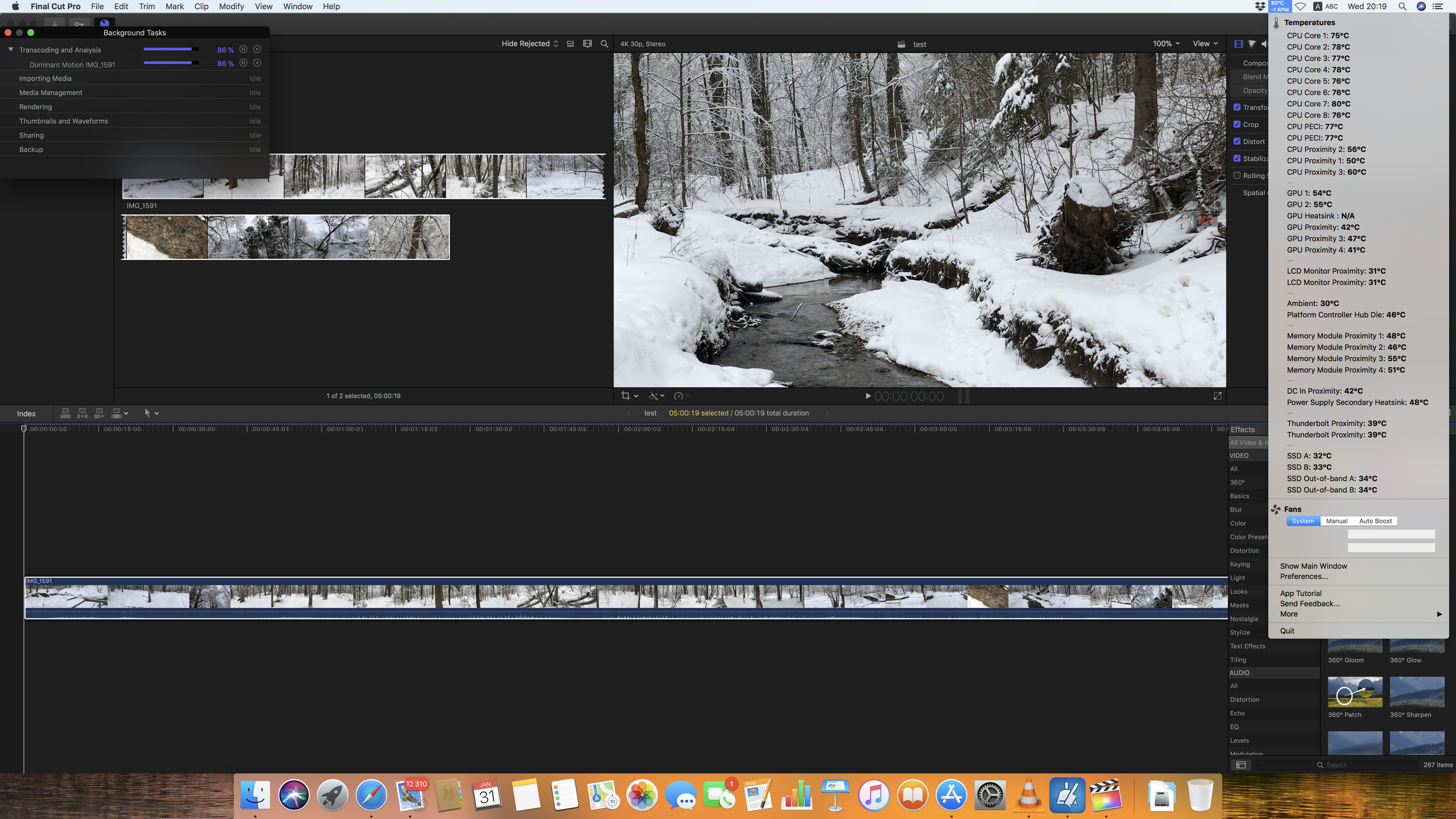Viewport: 1456px width, 819px height.
Task: Toggle the clip filmstrip appearance icon
Action: (x=587, y=44)
